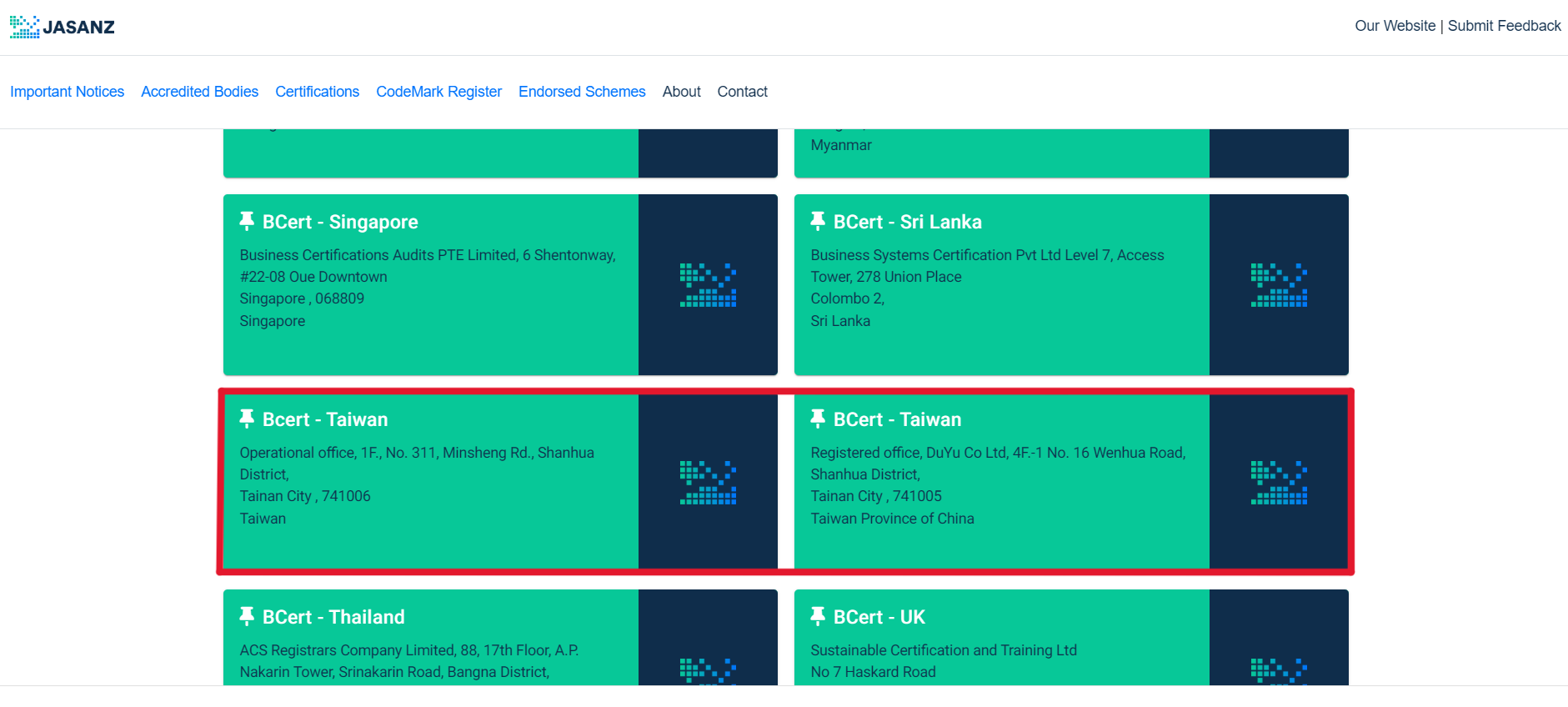The width and height of the screenshot is (1568, 707).
Task: Select 'Tower, 278 Union Place' address line
Action: 886,277
